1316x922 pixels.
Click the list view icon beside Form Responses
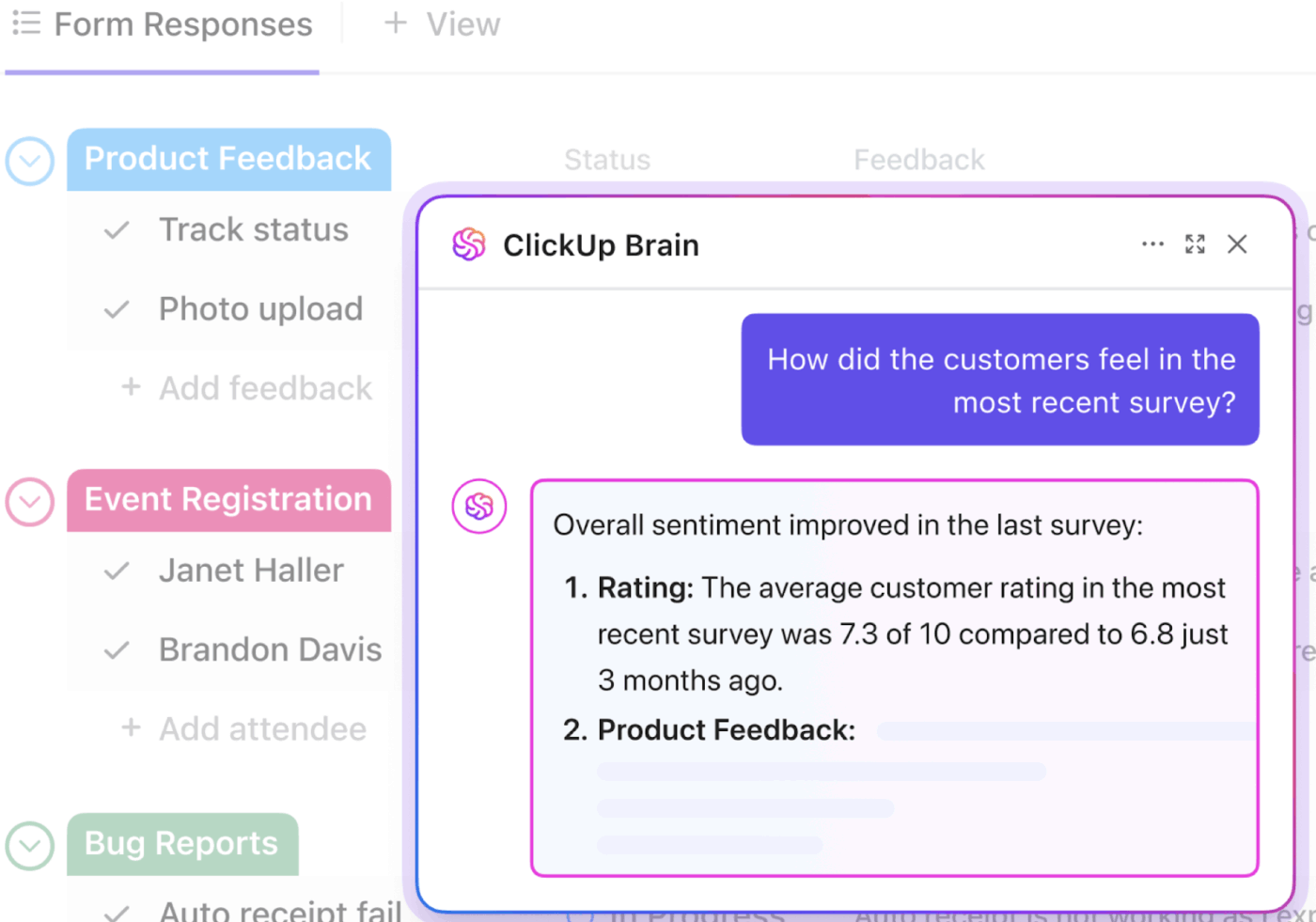click(x=26, y=23)
